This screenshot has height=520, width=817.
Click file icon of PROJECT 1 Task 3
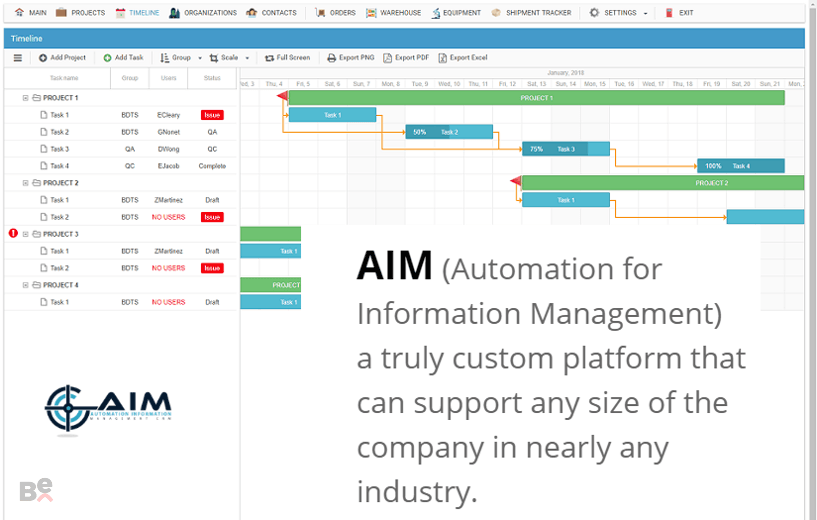coord(44,149)
